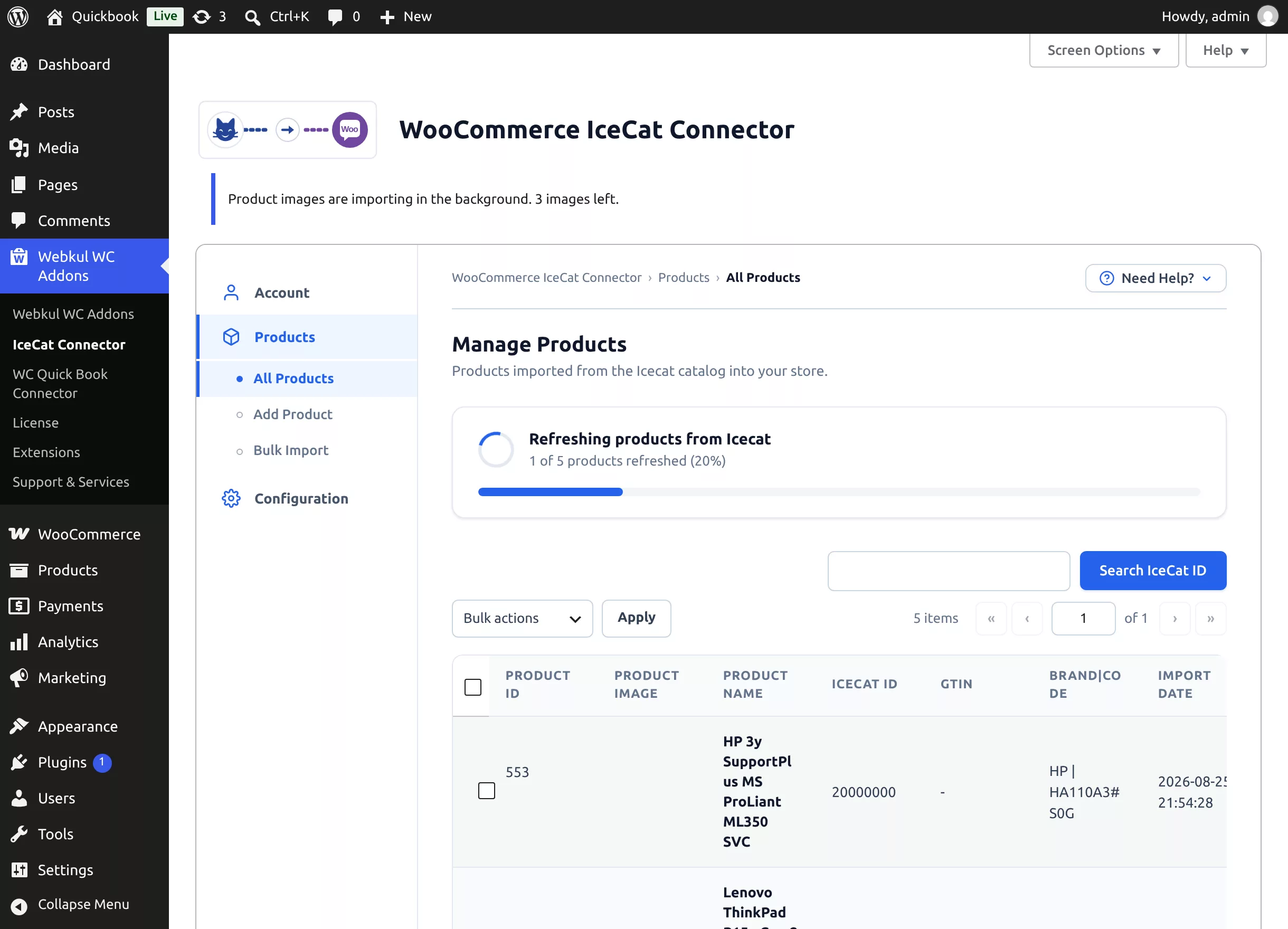Click the refresh progress bar
This screenshot has height=929, width=1288.
839,492
